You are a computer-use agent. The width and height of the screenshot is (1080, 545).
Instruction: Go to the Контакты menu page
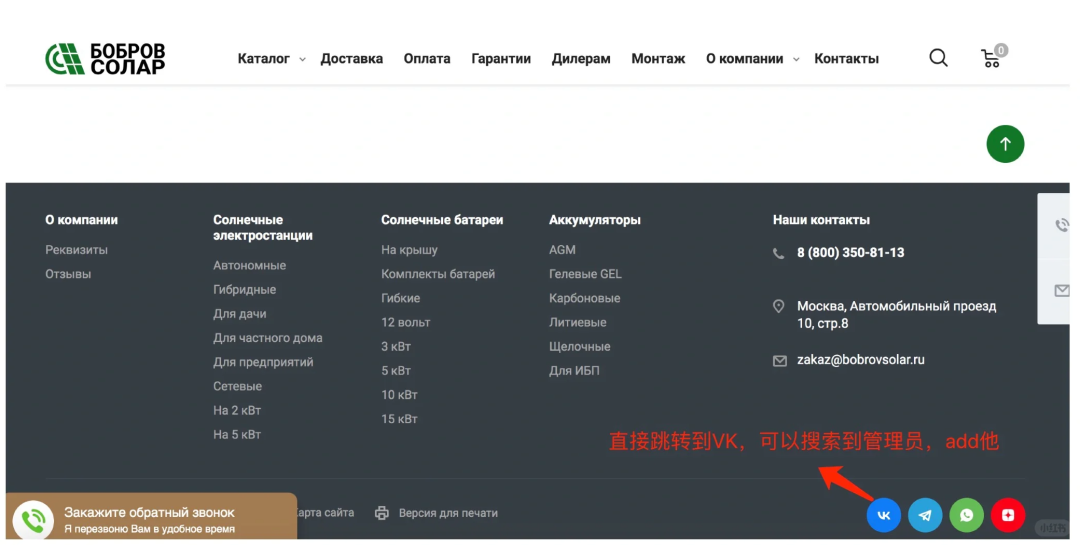(846, 59)
